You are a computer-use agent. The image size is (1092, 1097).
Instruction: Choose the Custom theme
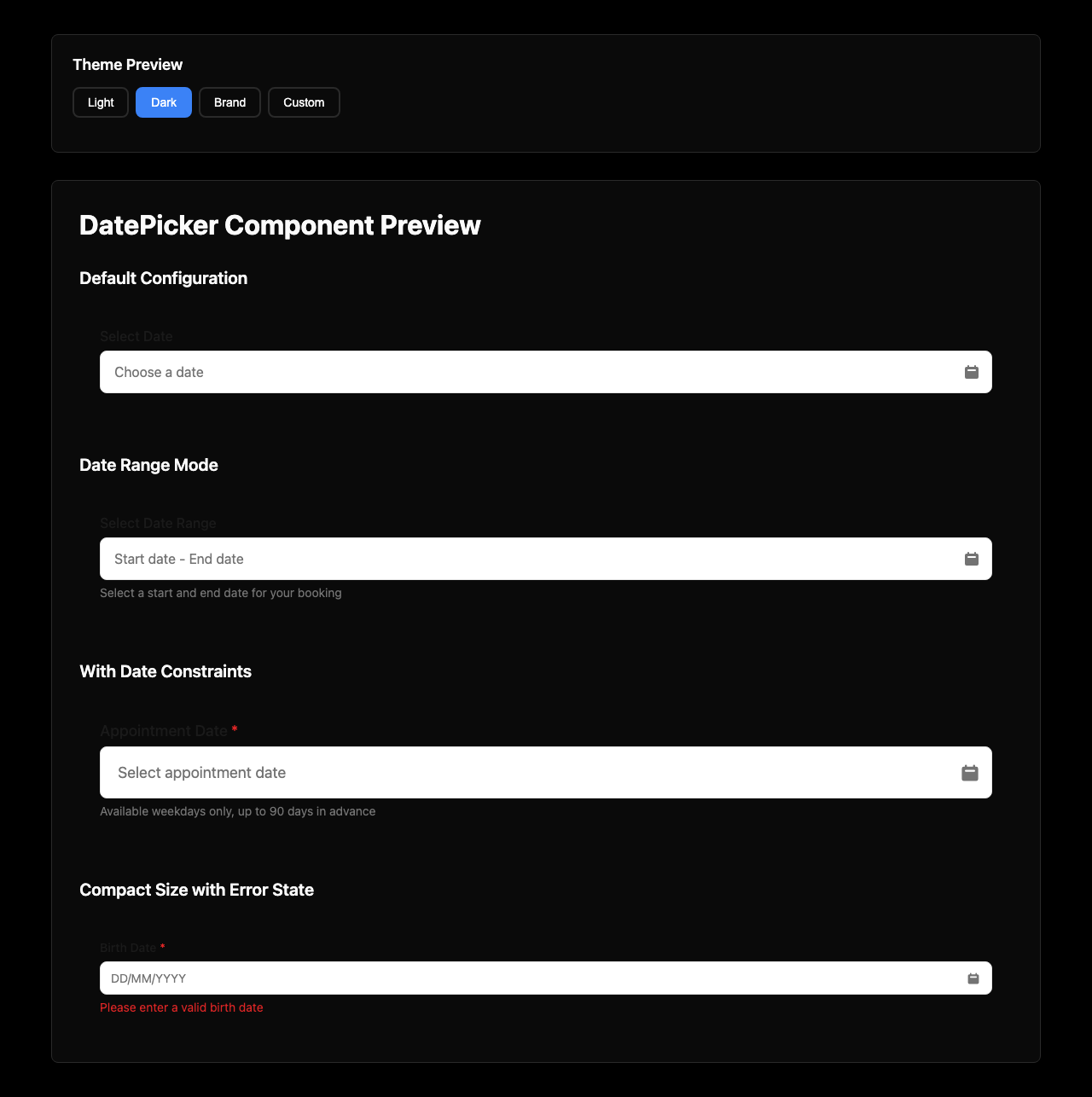[x=304, y=102]
